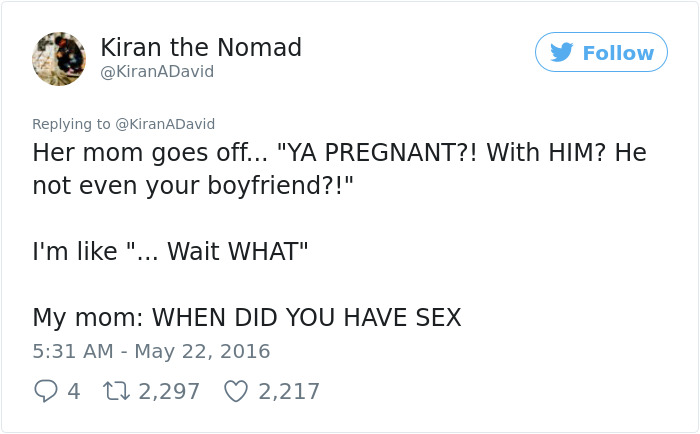Screen dimensions: 700x434
Task: Click the @KiranADavid handle under the display name
Action: click(157, 72)
